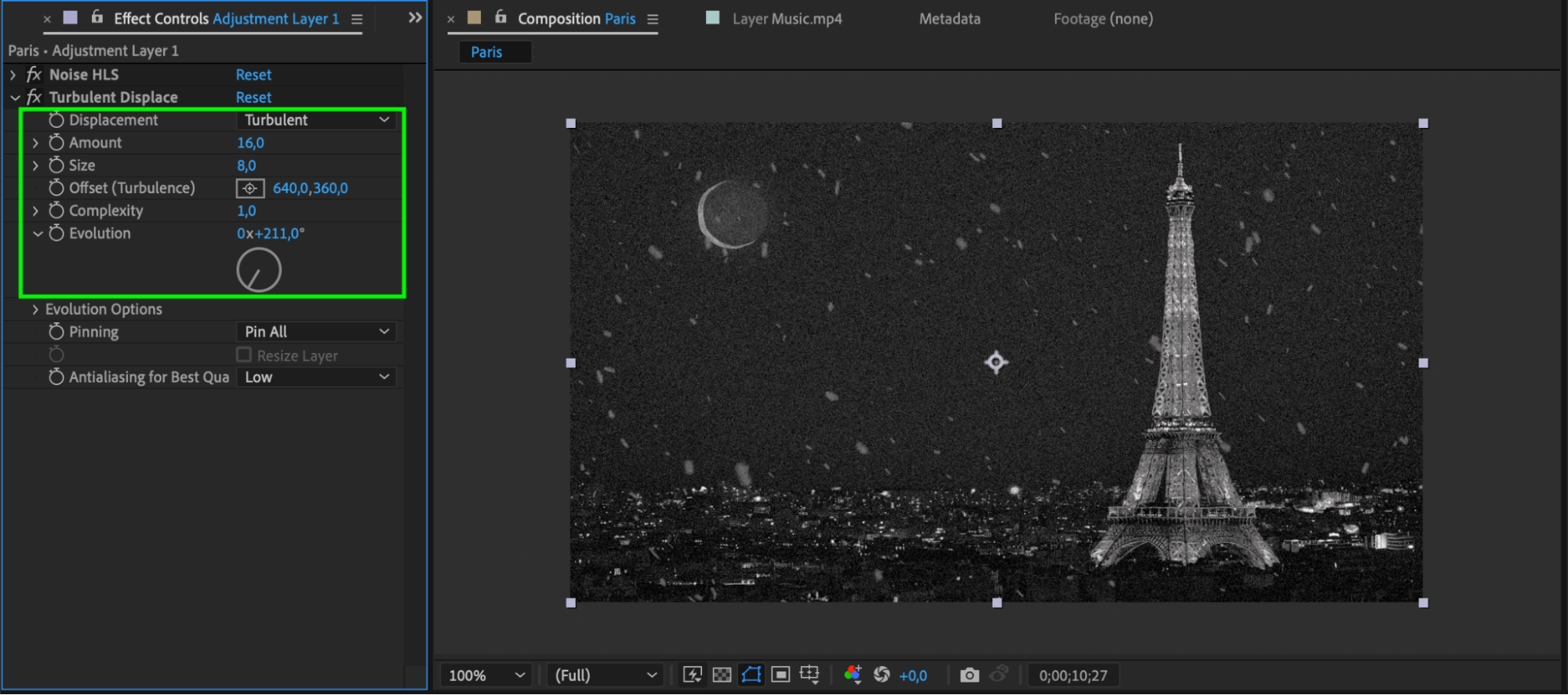Click the show channel color icon

pyautogui.click(x=853, y=675)
